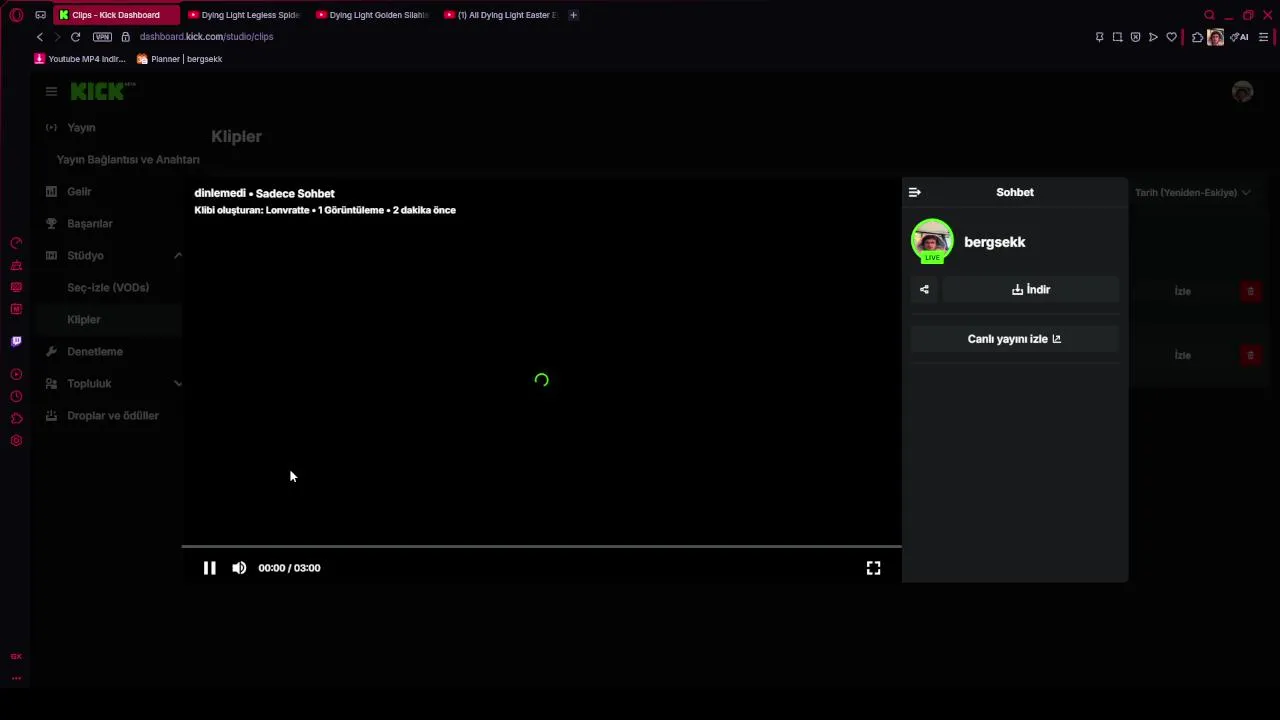Click the second İzle clip link

pos(1182,355)
